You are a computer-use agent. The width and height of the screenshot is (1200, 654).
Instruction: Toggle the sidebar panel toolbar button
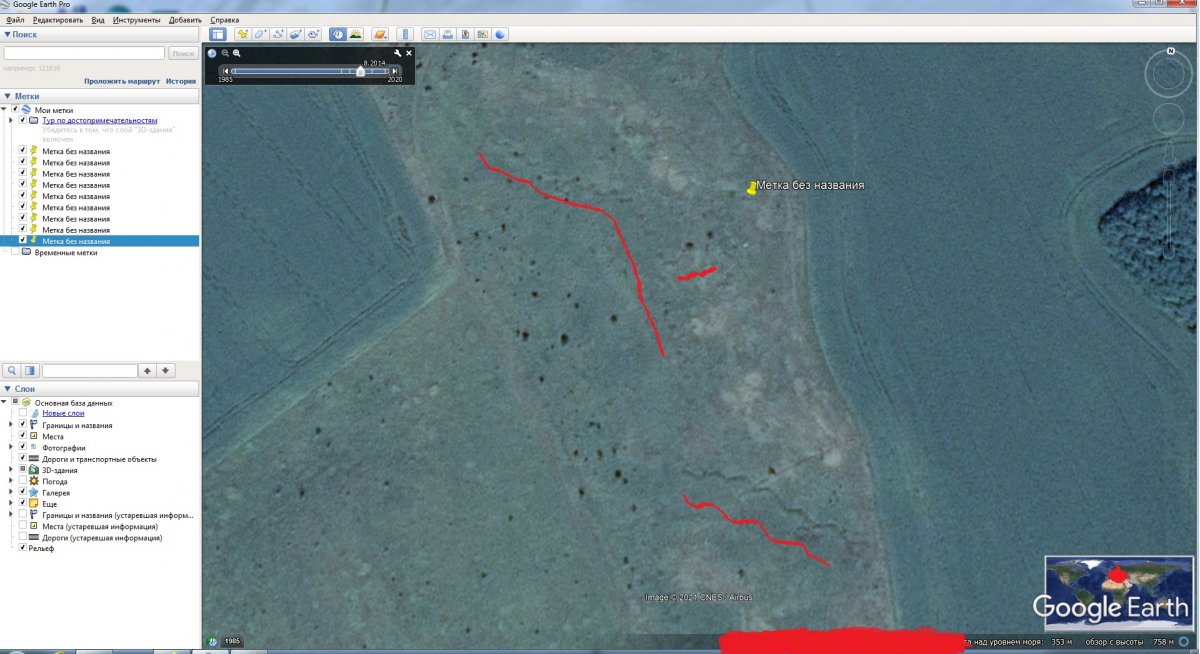point(218,34)
